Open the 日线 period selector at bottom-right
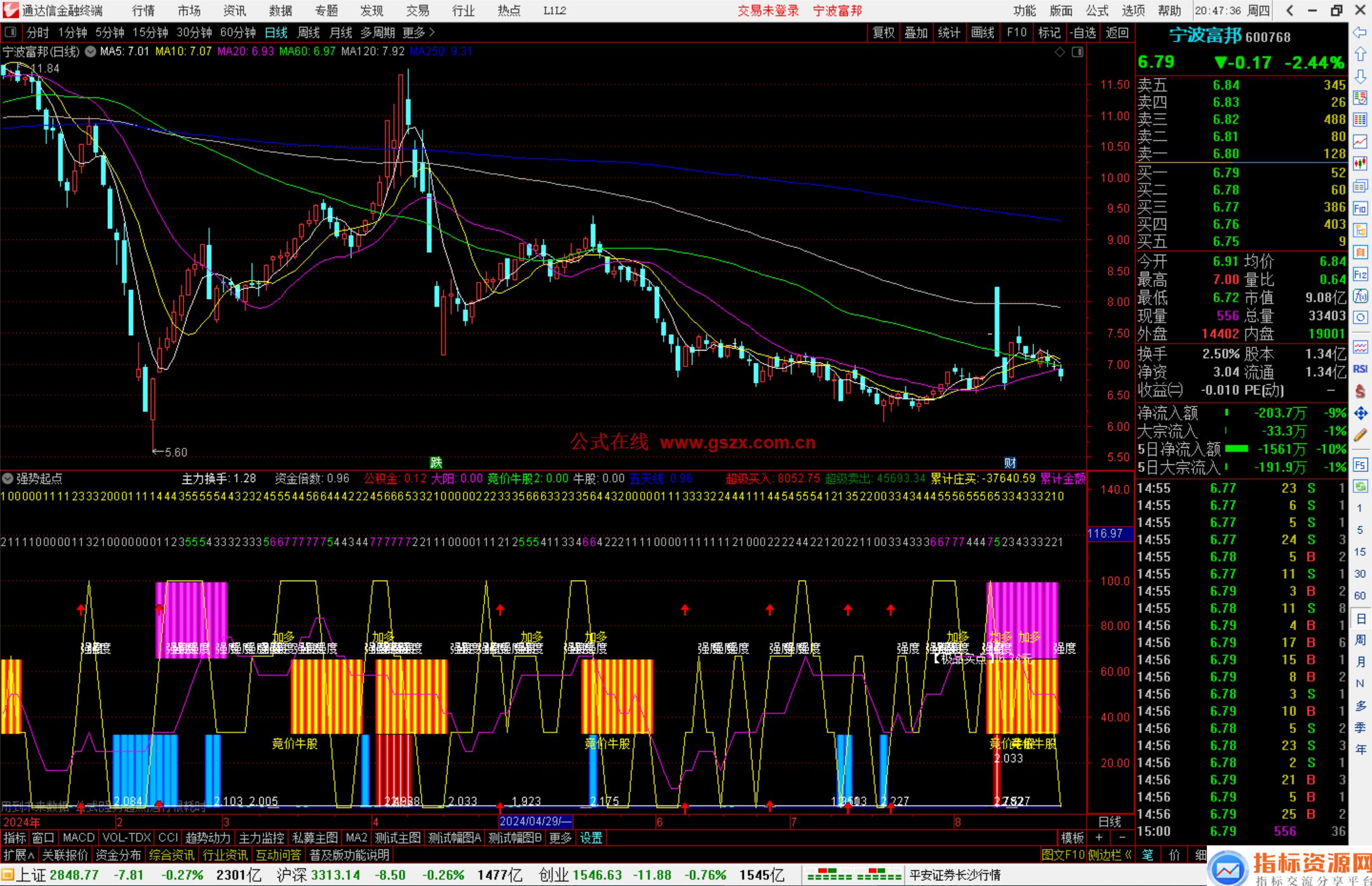The width and height of the screenshot is (1372, 886). 1110,821
